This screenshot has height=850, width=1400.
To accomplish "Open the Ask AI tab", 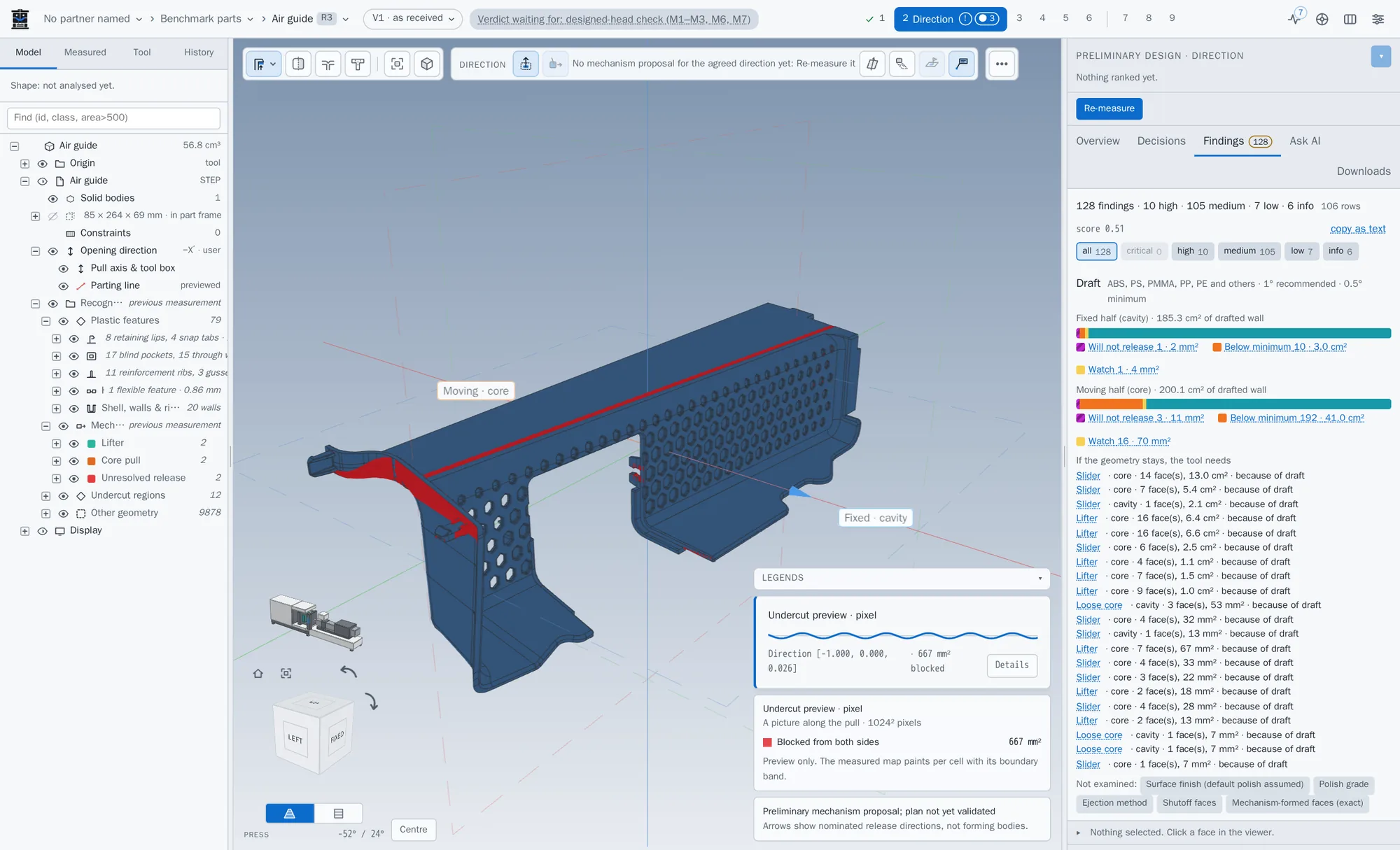I will click(x=1305, y=141).
